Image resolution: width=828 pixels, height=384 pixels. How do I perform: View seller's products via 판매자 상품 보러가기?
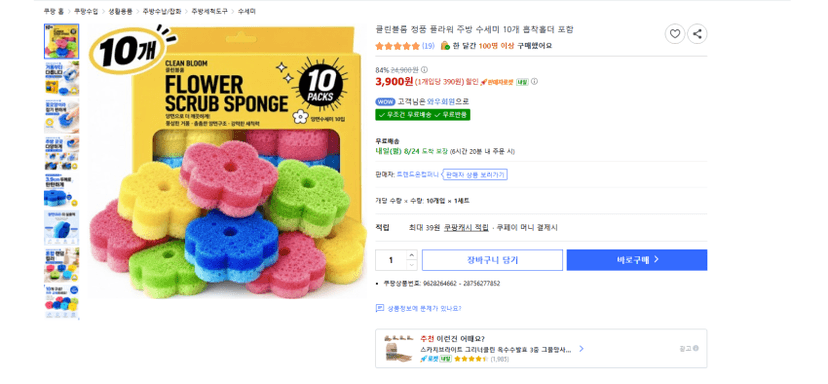pos(476,174)
